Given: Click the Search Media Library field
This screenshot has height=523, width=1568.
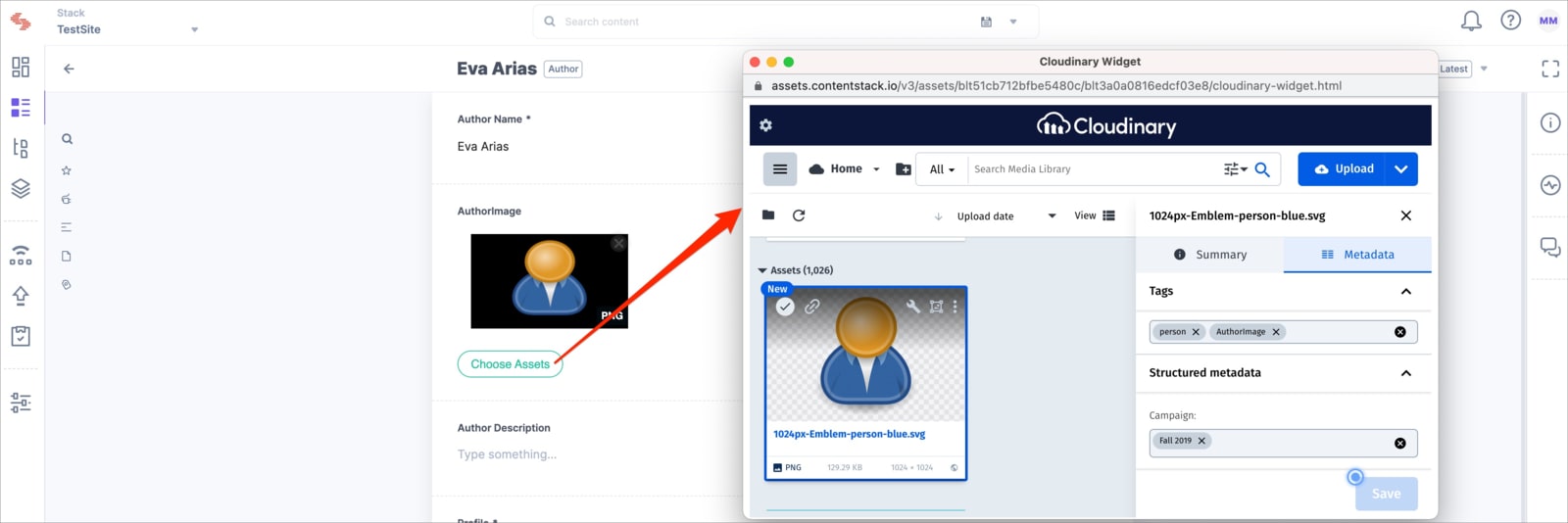Looking at the screenshot, I should point(1094,169).
